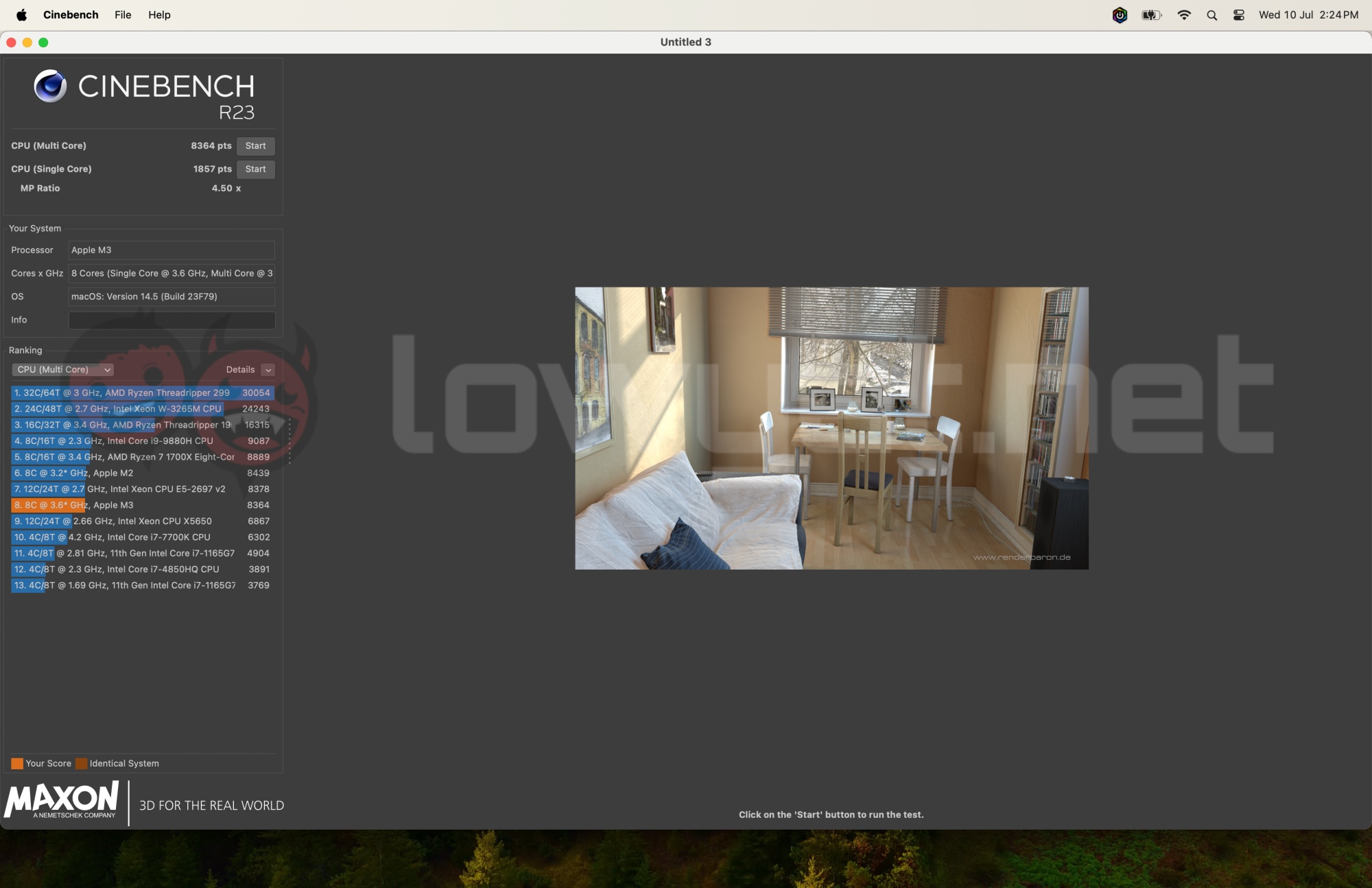Viewport: 1372px width, 888px height.
Task: Click the empty Info input field
Action: pyautogui.click(x=171, y=320)
